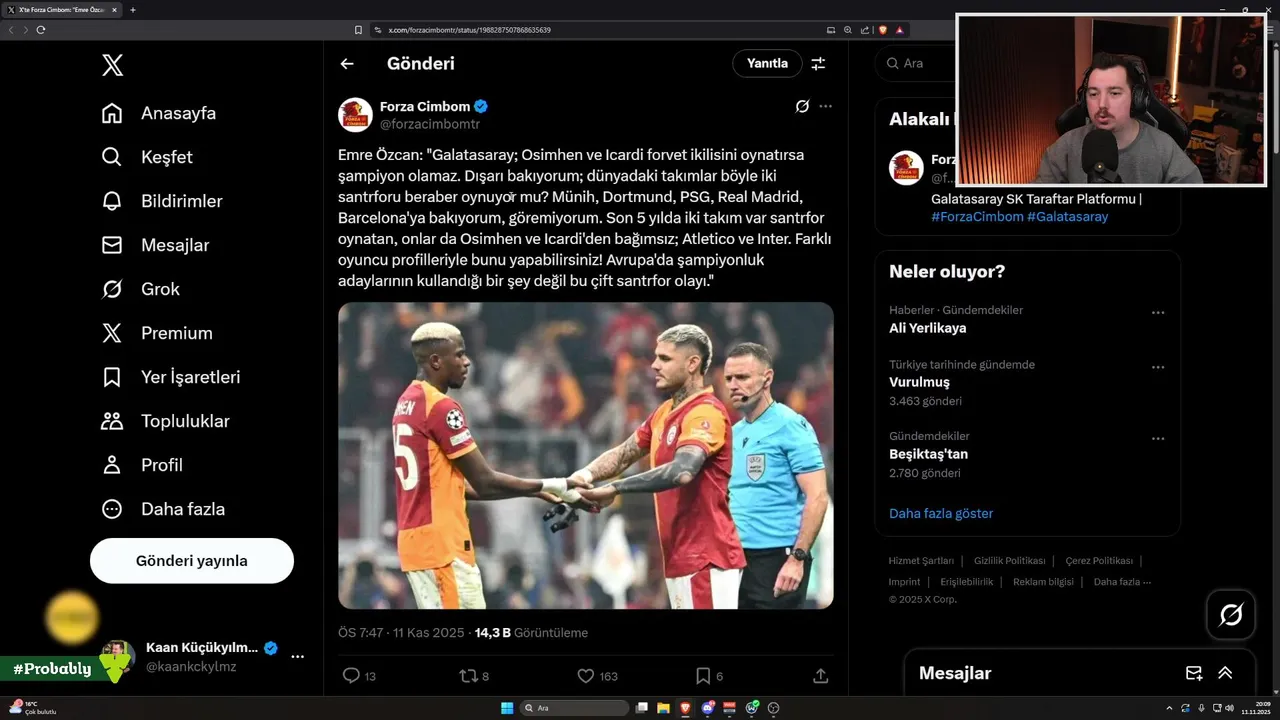Click the #Galatasaray hashtag link
This screenshot has height=720, width=1280.
pos(1068,217)
